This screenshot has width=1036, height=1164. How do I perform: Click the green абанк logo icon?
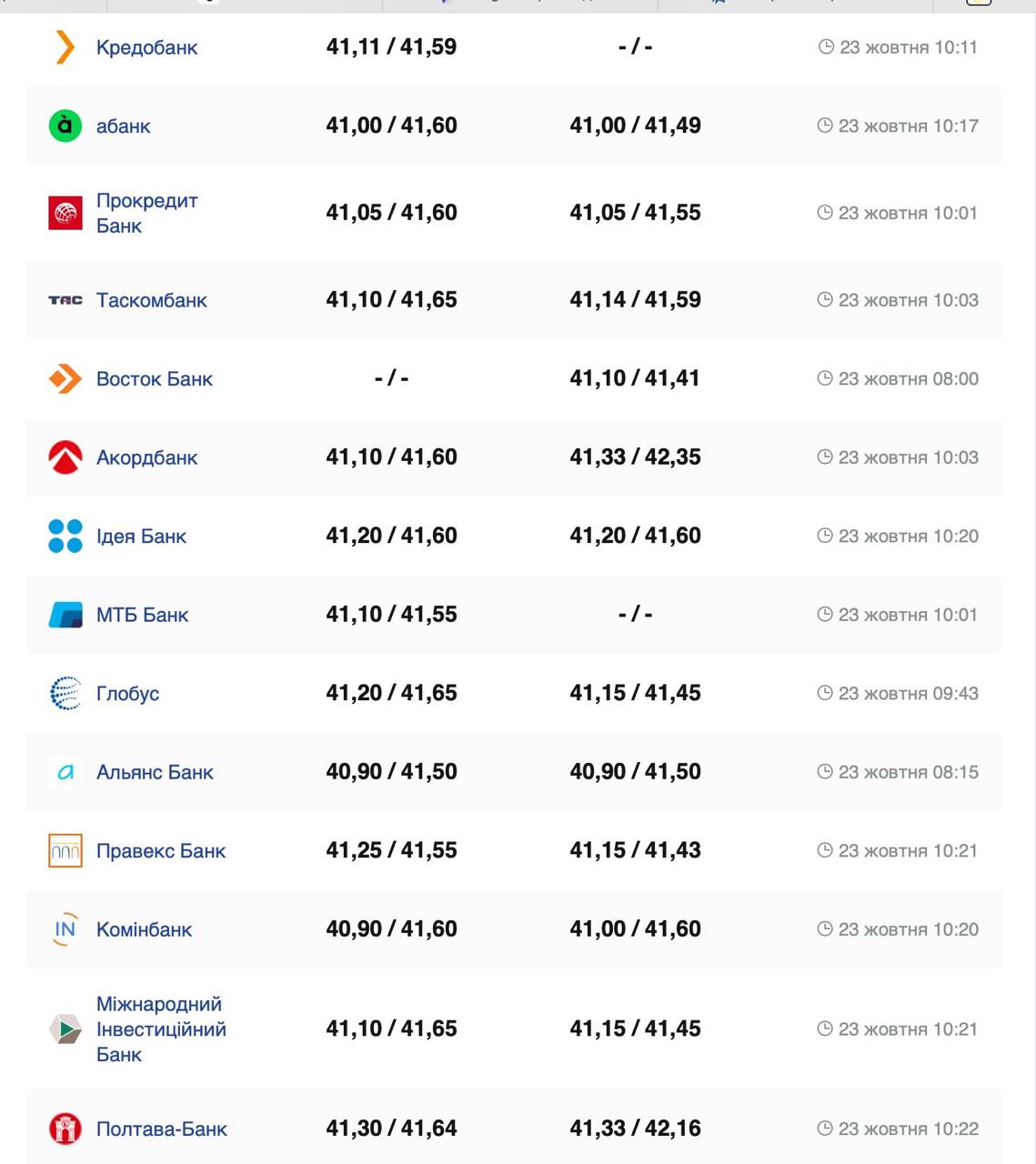(65, 125)
